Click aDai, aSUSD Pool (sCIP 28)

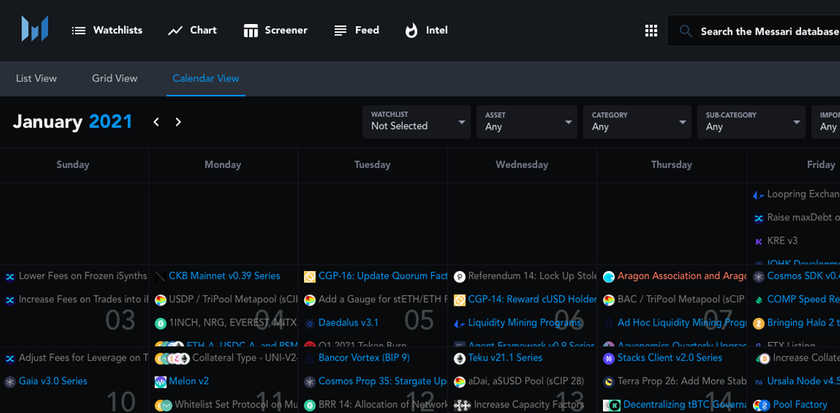526,381
